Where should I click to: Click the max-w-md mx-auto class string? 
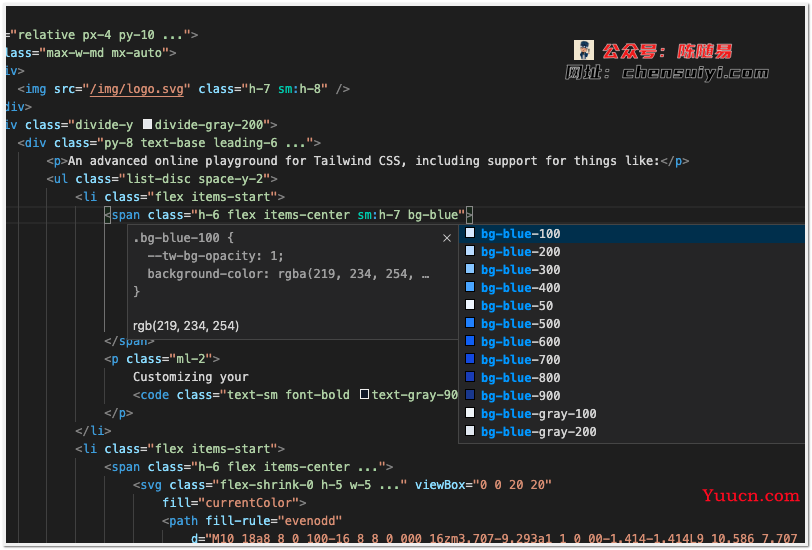point(104,53)
